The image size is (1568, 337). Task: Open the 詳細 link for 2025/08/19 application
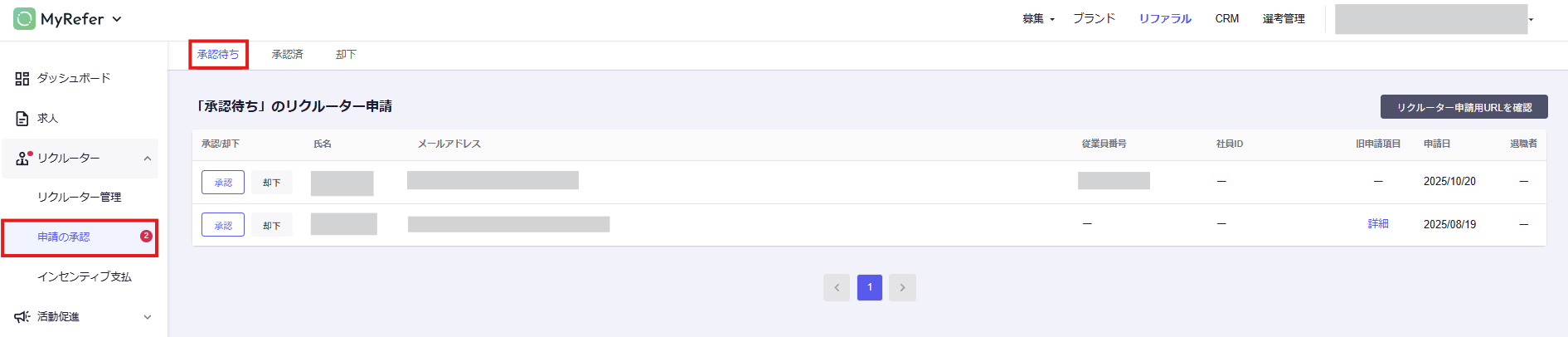tap(1378, 224)
